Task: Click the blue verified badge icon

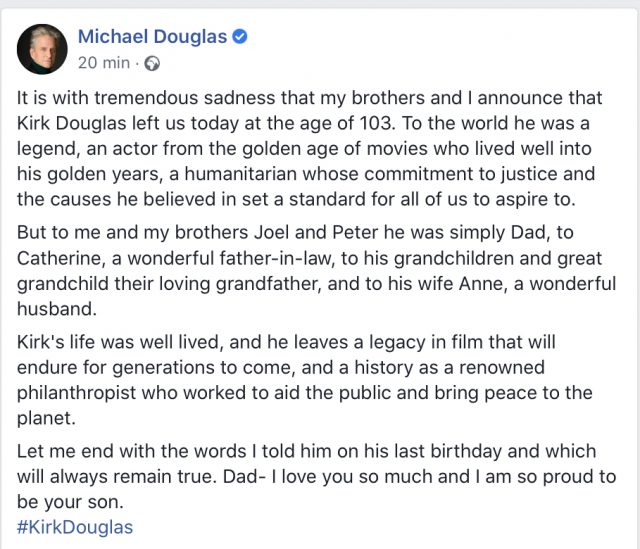Action: [240, 36]
